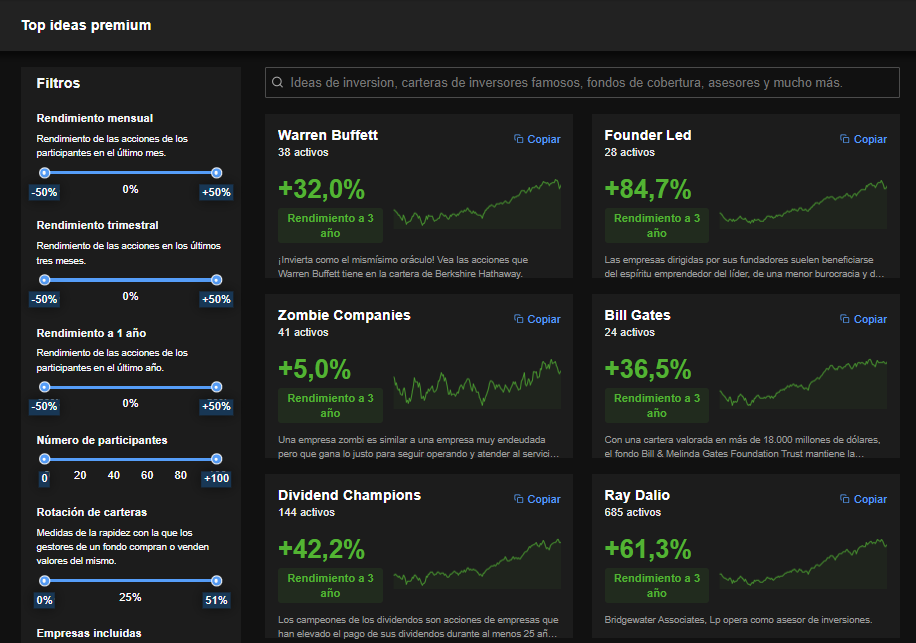This screenshot has height=643, width=916.
Task: Open the Warren Buffett card title
Action: tap(328, 135)
